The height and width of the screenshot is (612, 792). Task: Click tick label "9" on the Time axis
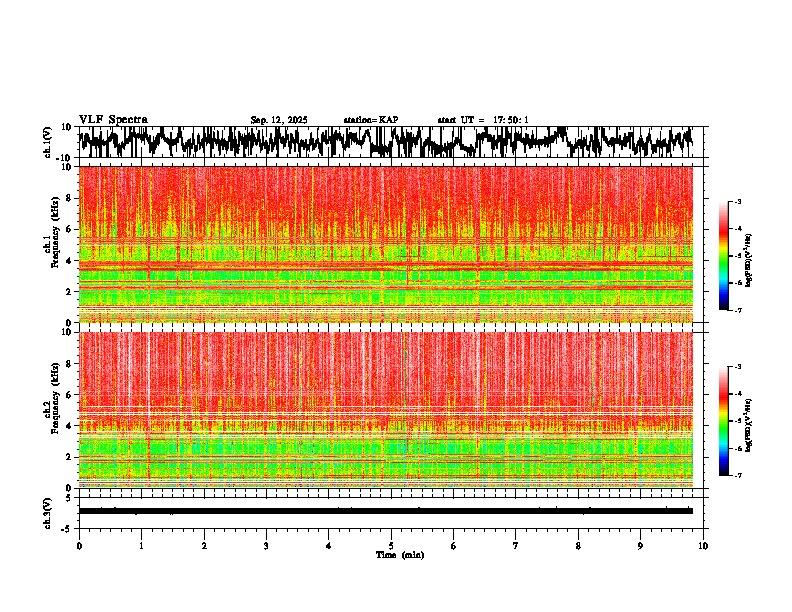click(x=640, y=546)
